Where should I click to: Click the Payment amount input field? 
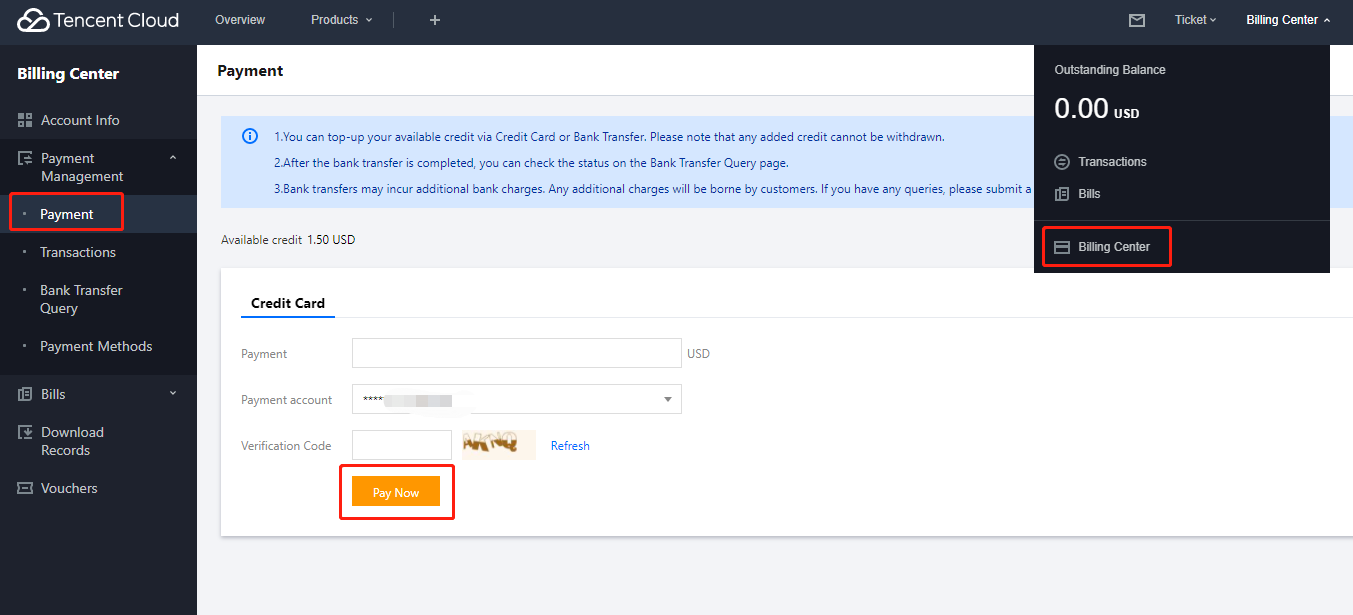[517, 353]
